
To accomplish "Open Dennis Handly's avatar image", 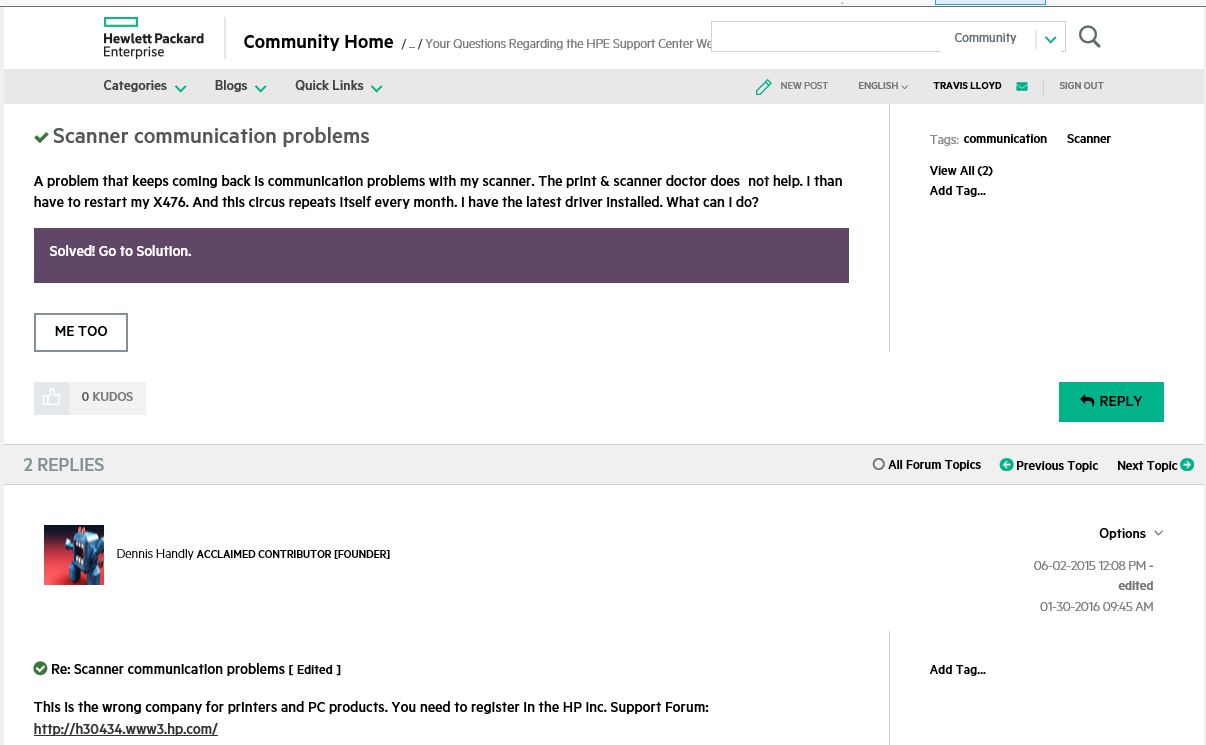I will click(74, 555).
